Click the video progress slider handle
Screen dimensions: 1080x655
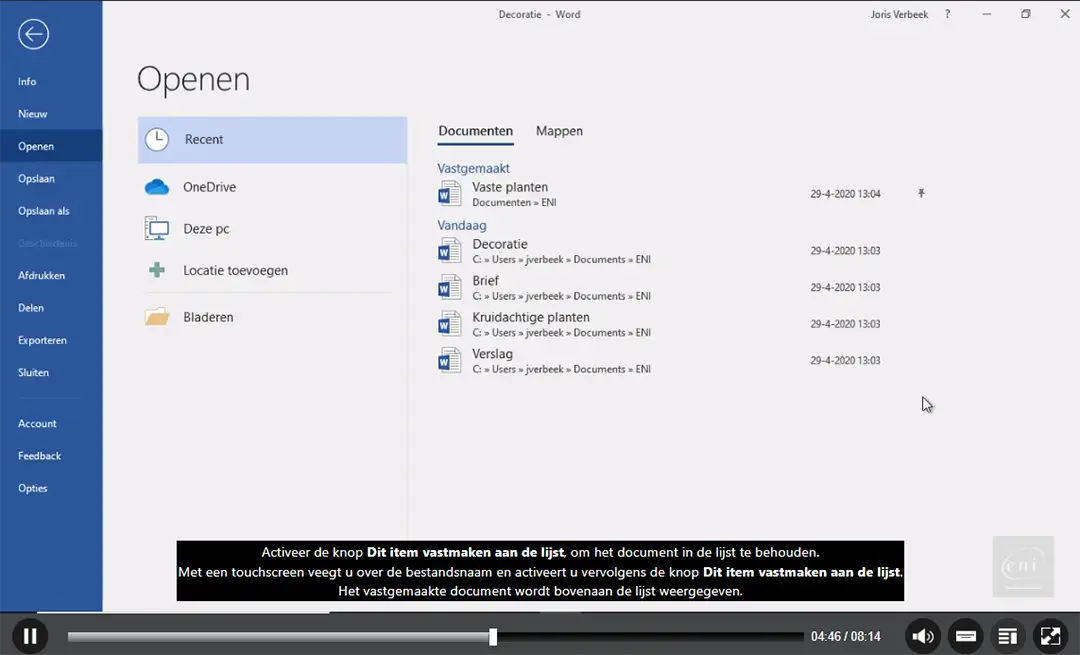coord(493,636)
